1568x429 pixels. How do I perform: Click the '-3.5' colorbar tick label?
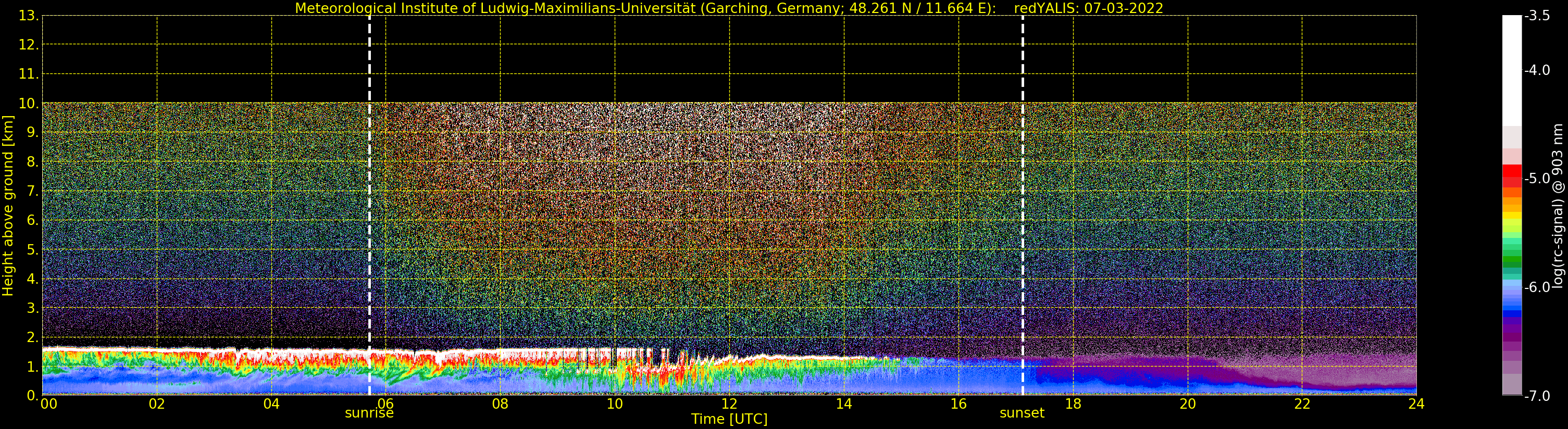[x=1537, y=16]
